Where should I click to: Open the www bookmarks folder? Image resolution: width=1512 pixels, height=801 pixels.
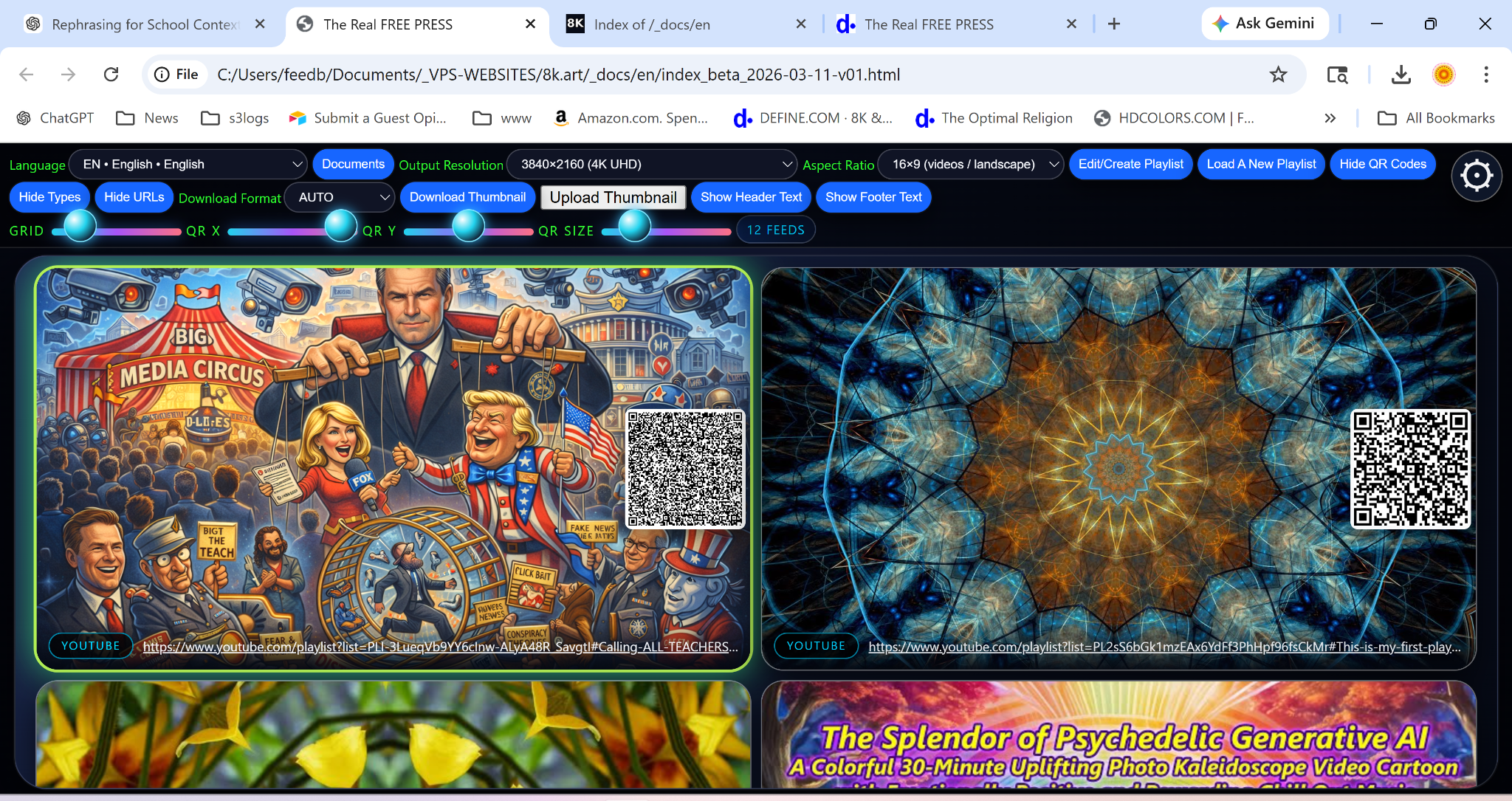502,118
